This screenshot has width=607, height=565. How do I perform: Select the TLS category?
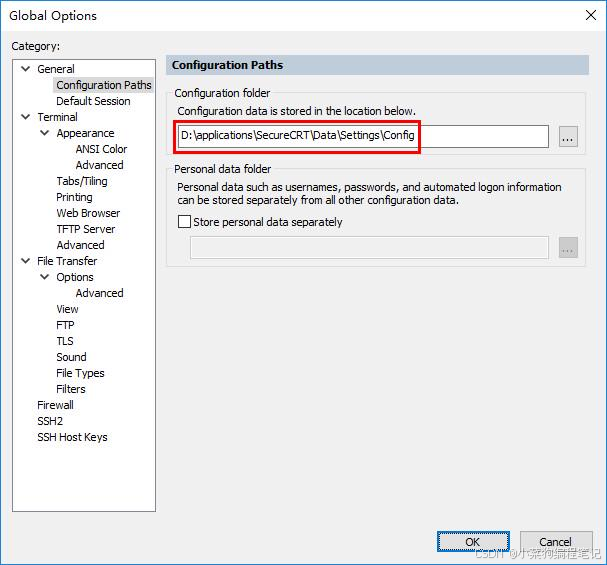click(x=65, y=341)
